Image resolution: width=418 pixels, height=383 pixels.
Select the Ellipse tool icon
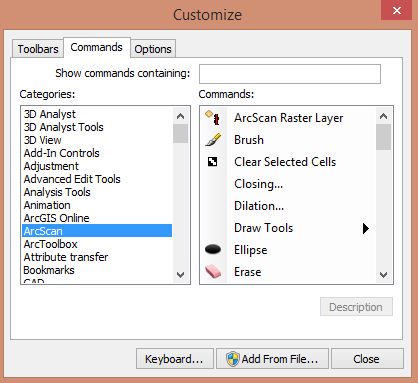(213, 249)
